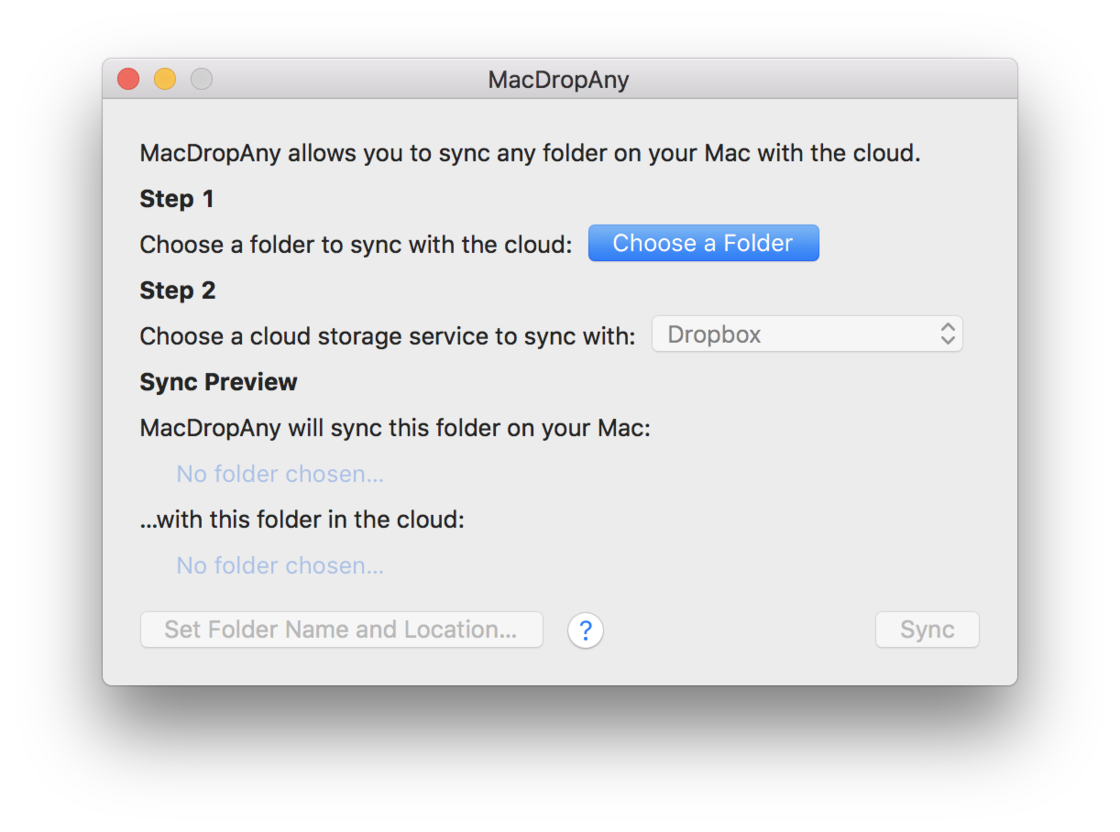This screenshot has height=832, width=1120.
Task: Click the Step 2 heading
Action: pos(177,290)
